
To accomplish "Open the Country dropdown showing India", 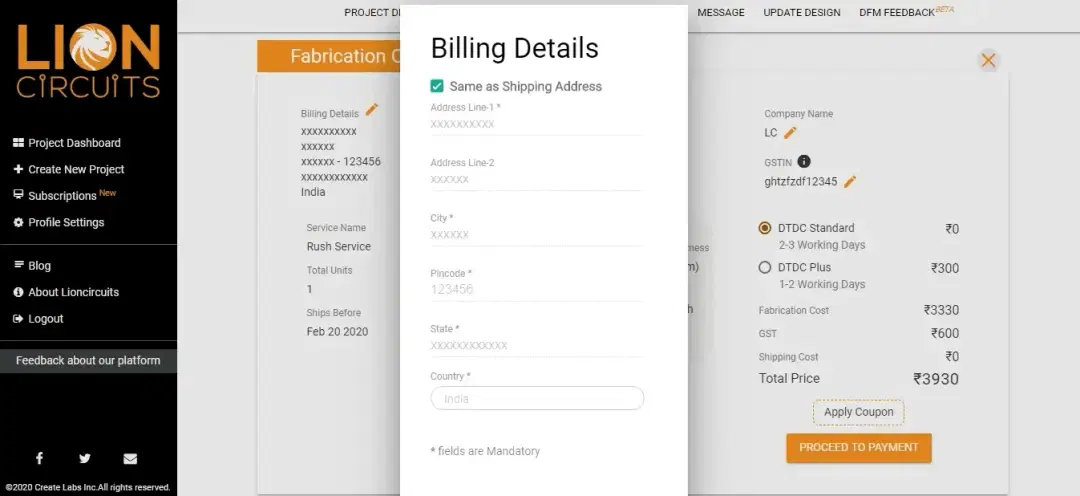I will pyautogui.click(x=537, y=398).
